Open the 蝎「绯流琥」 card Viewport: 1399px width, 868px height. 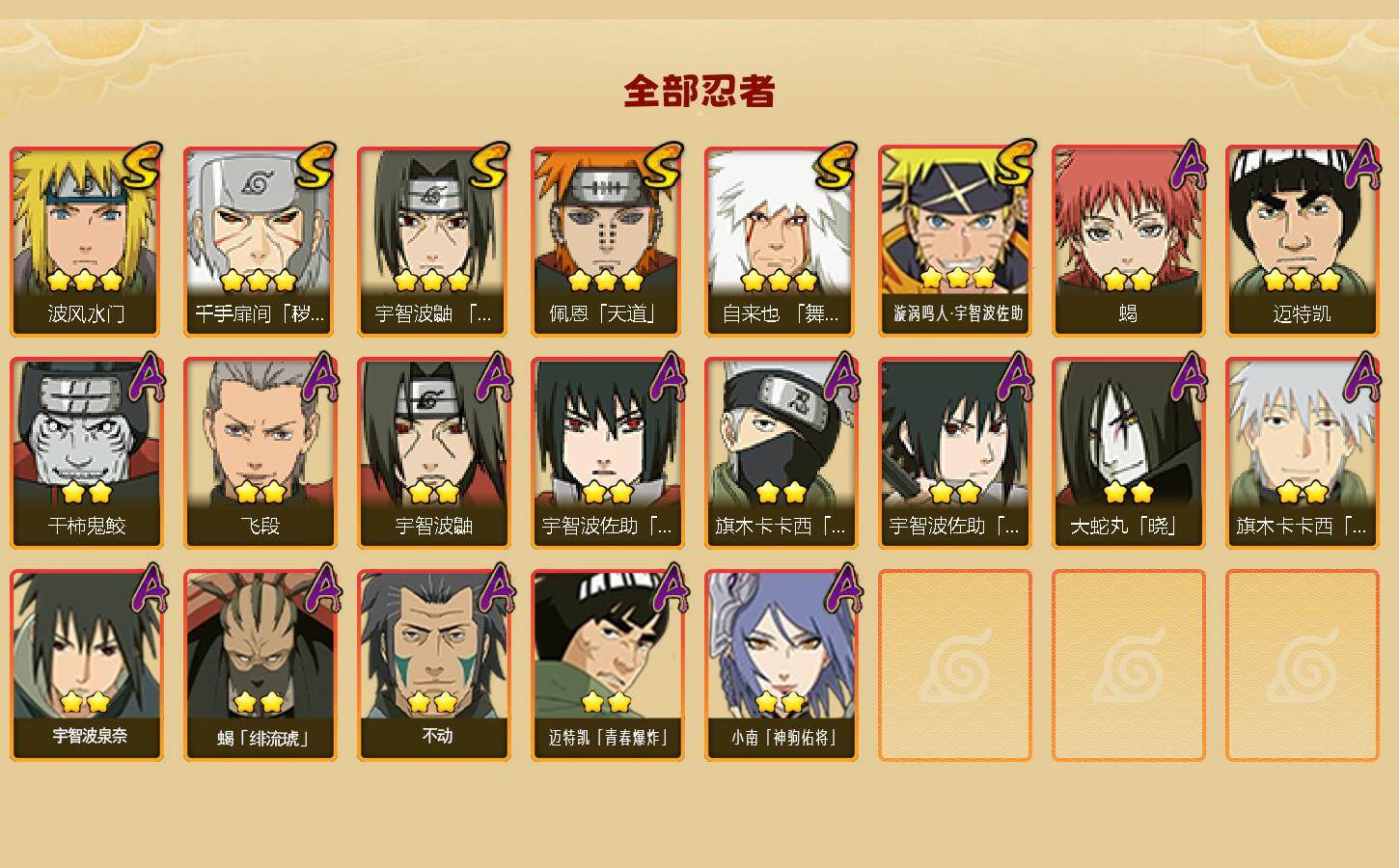[x=260, y=665]
